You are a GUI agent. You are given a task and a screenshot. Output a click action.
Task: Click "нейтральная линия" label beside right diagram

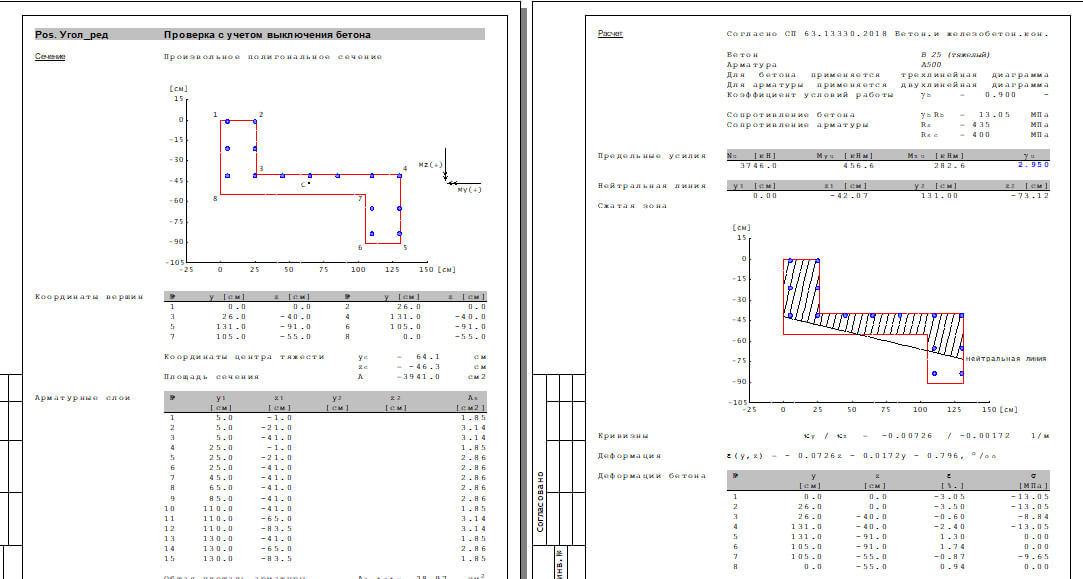(x=1006, y=359)
